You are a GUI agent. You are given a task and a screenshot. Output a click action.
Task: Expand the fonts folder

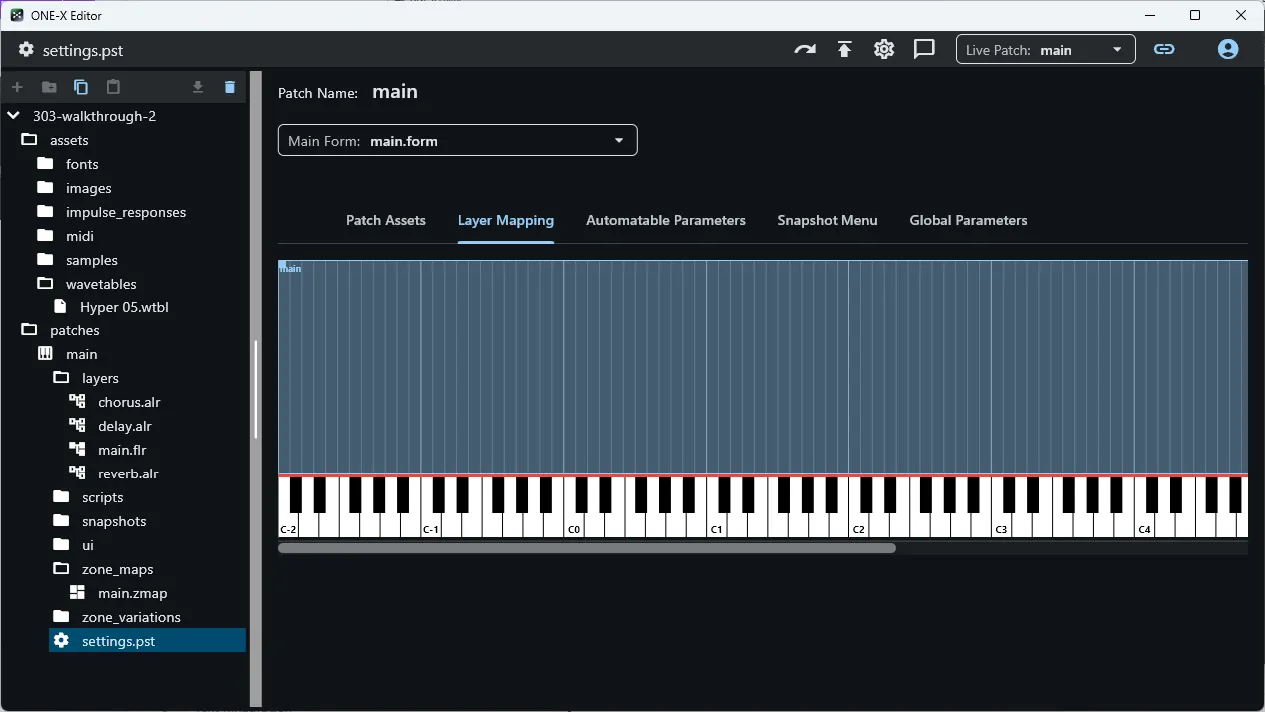(45, 164)
